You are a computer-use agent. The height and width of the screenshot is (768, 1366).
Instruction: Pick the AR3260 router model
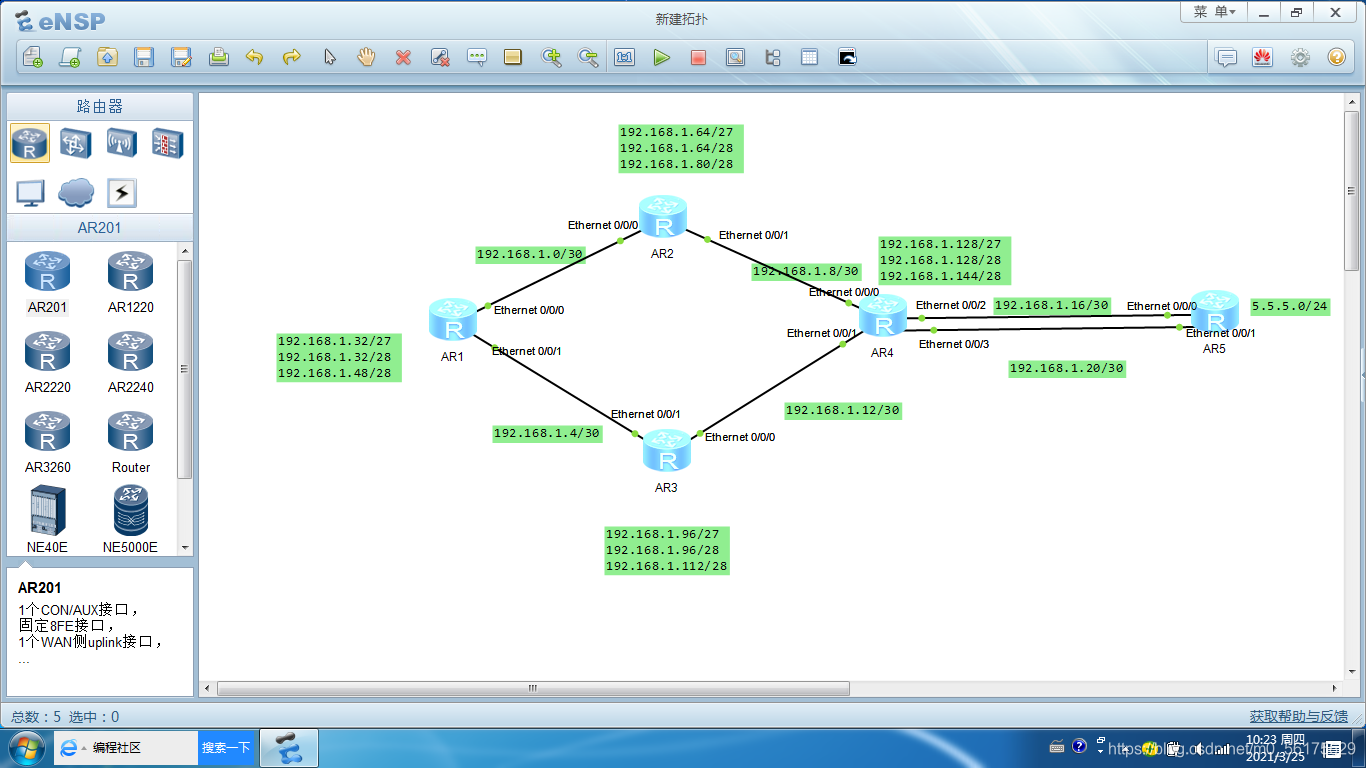[47, 442]
